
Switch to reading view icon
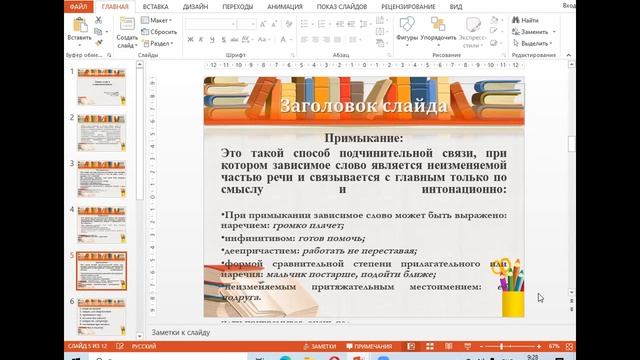[449, 346]
